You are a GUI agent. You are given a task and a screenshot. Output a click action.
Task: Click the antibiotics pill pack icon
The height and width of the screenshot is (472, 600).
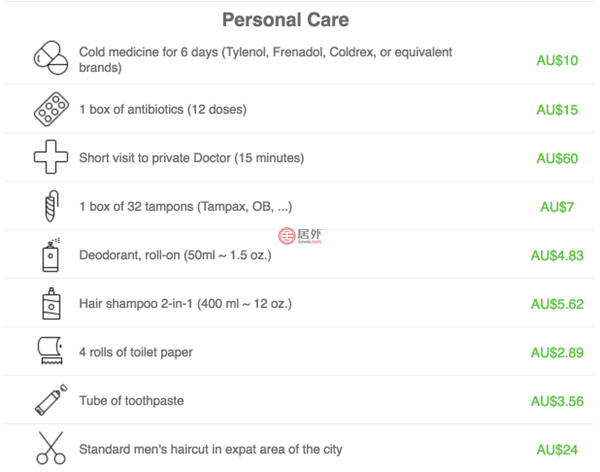50,109
